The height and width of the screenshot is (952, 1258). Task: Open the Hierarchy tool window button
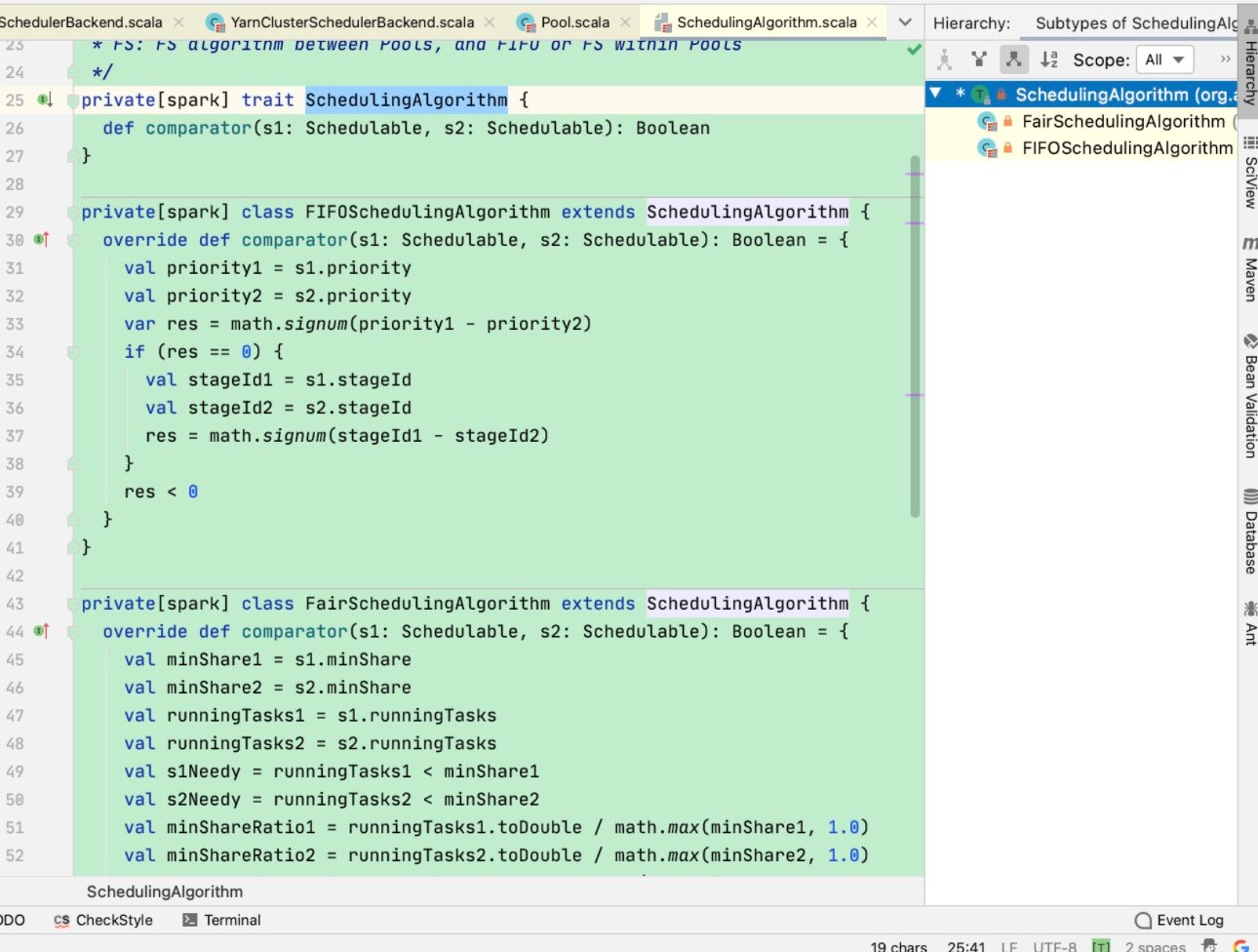point(1249,60)
